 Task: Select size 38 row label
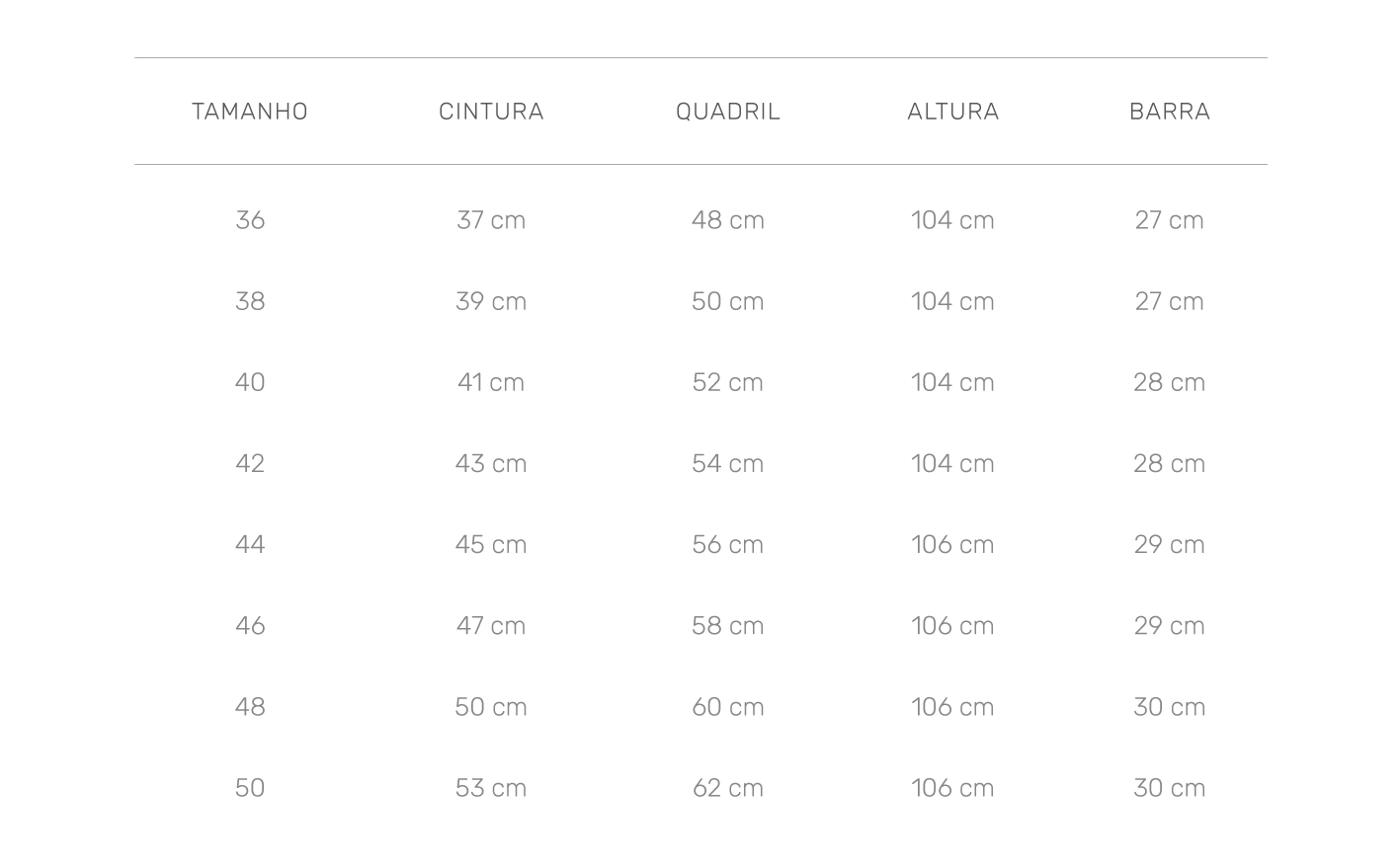(250, 301)
